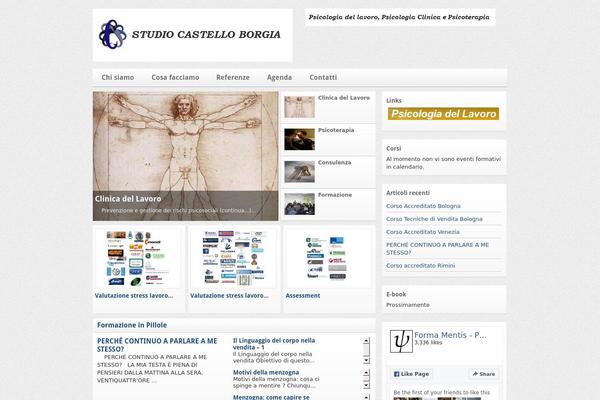The width and height of the screenshot is (600, 400).
Task: Open Corso Accreditato Bologna article
Action: tap(423, 206)
